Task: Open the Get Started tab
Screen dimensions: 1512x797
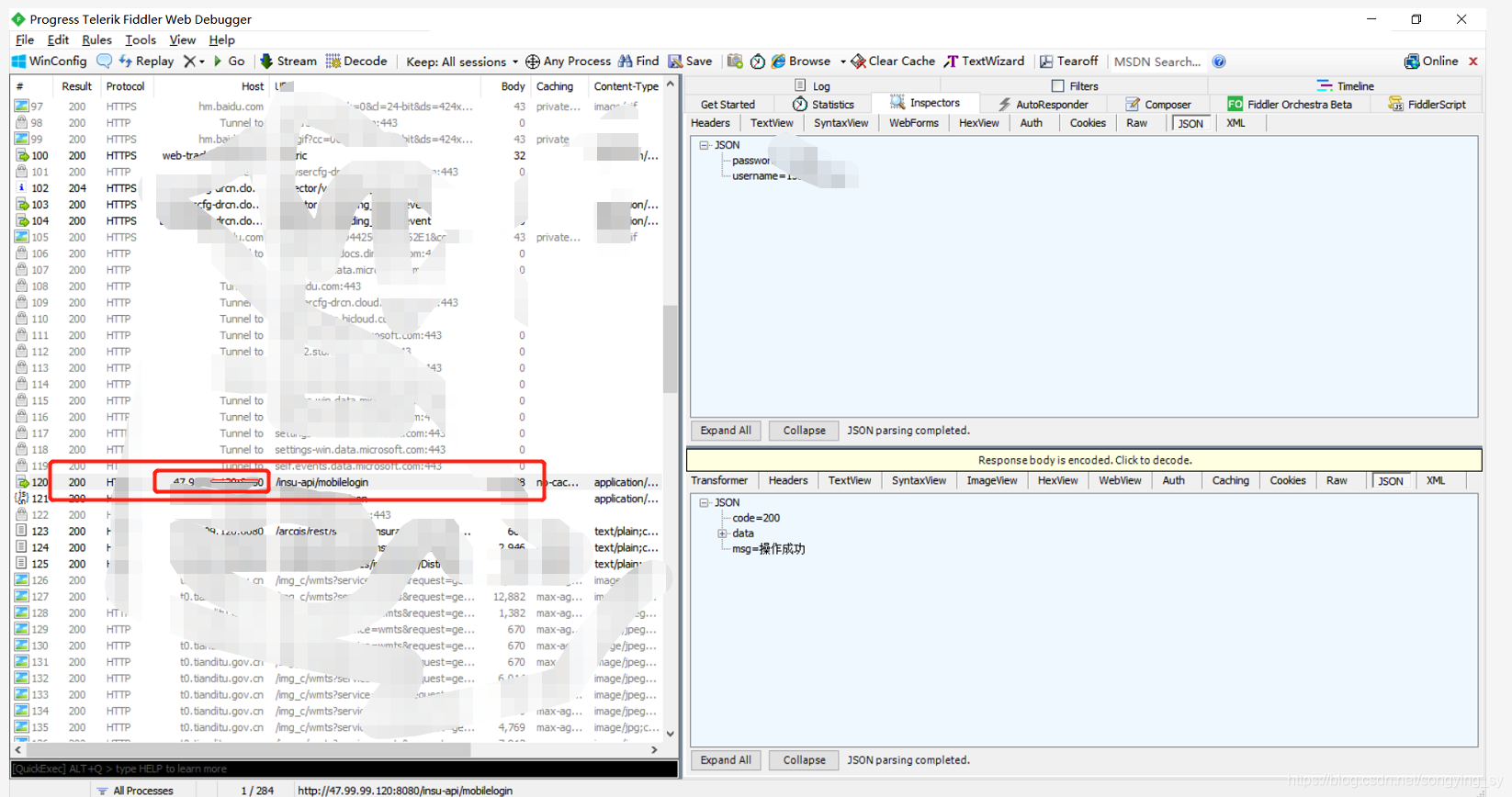Action: [728, 105]
